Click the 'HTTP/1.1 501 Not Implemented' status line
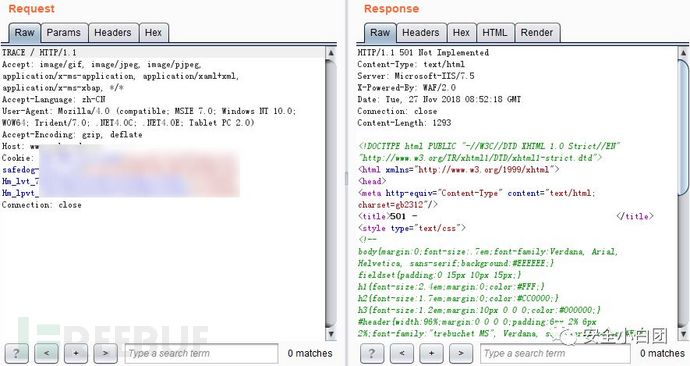Screen dimensions: 690x366 click(x=423, y=52)
